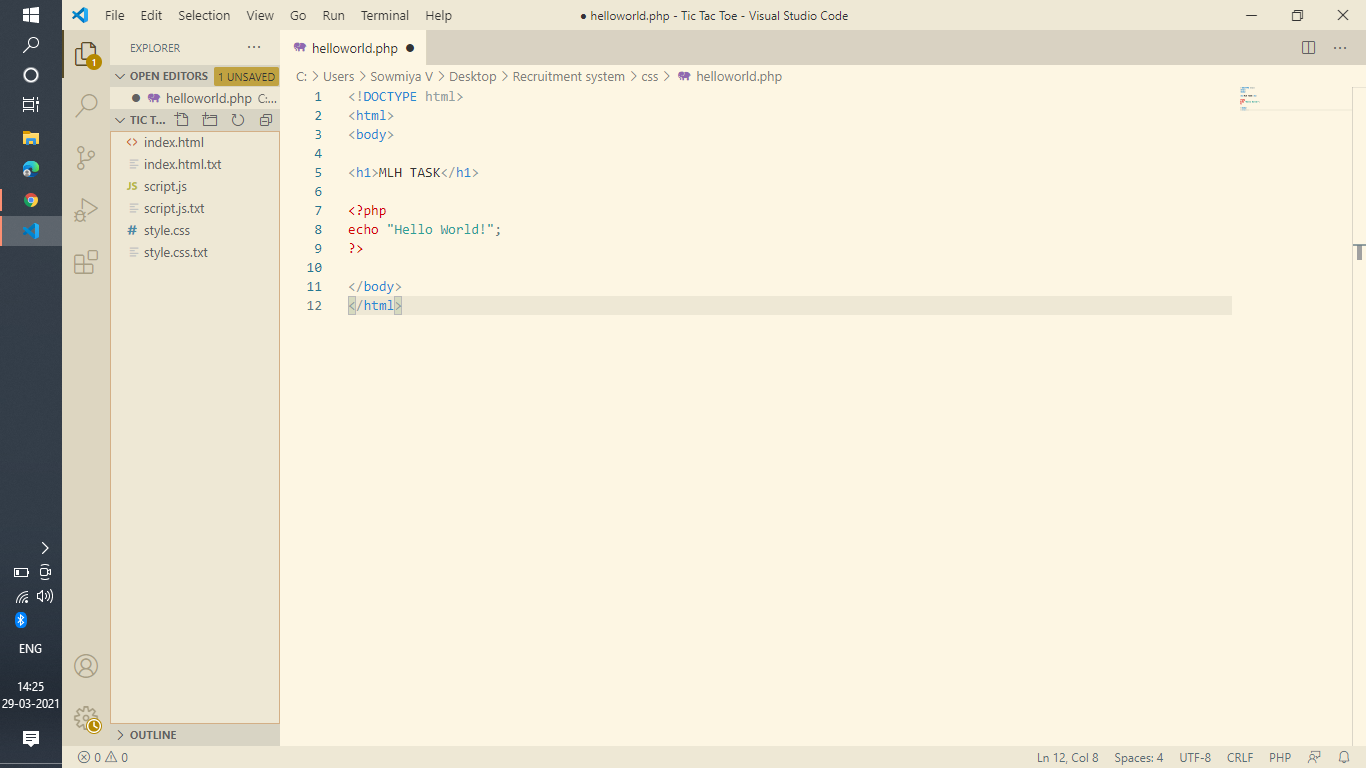Select helloworld.php under Open Editors
1366x768 pixels.
point(195,98)
